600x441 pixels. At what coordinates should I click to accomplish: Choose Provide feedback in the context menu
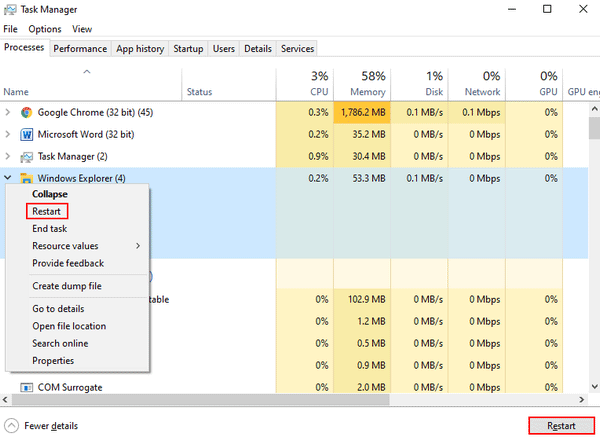tap(68, 263)
